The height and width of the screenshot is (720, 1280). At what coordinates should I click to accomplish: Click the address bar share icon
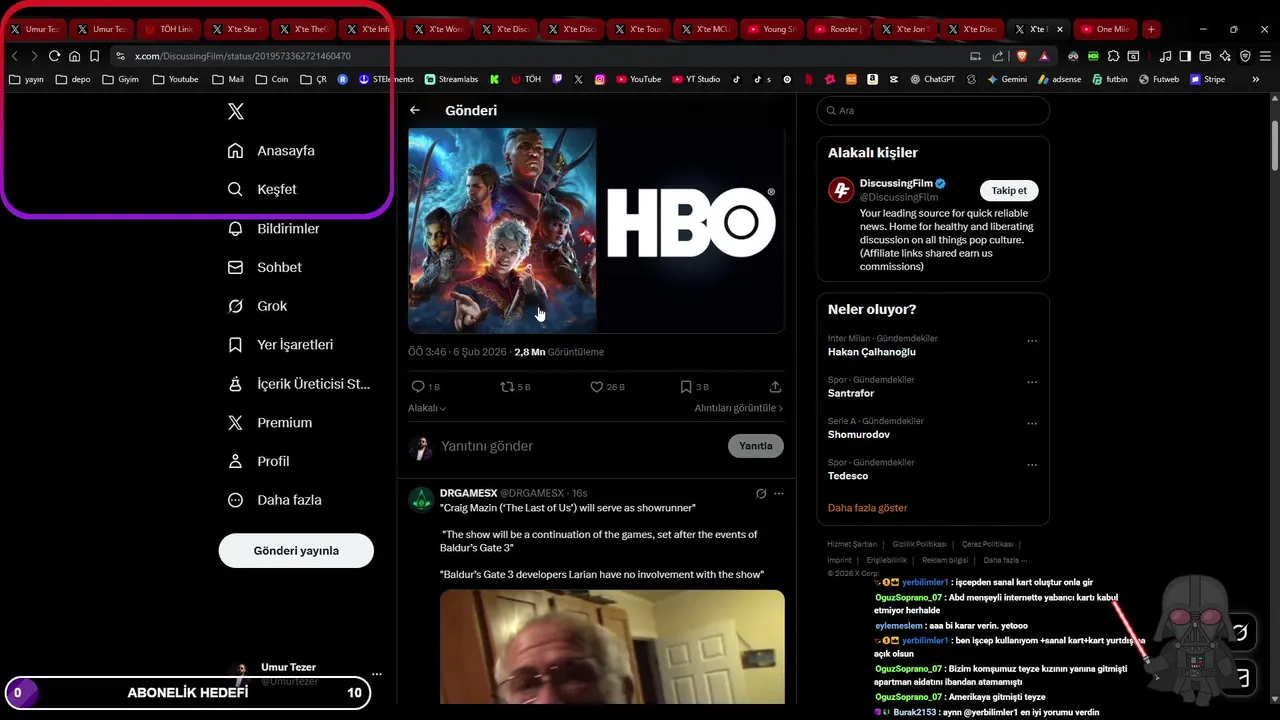998,56
